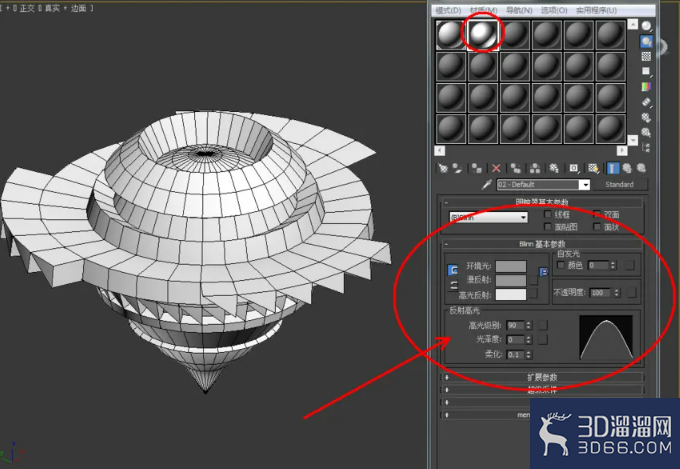Click the 边面 viewport shading label
The width and height of the screenshot is (680, 469).
78,8
